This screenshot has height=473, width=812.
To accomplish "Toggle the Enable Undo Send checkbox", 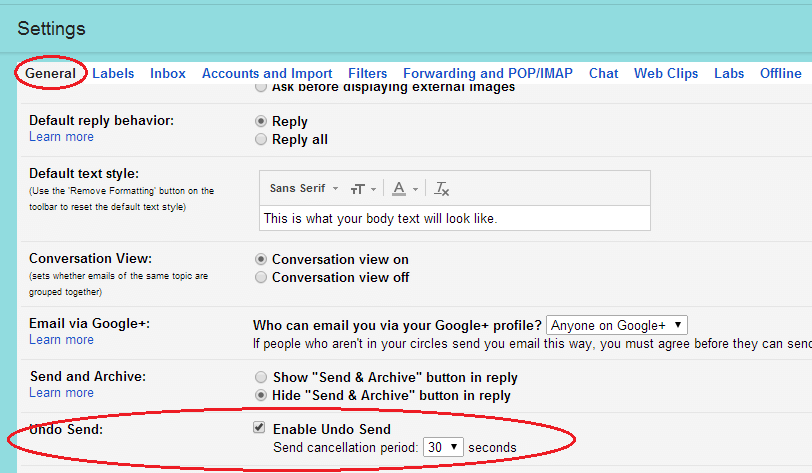I will click(x=260, y=428).
